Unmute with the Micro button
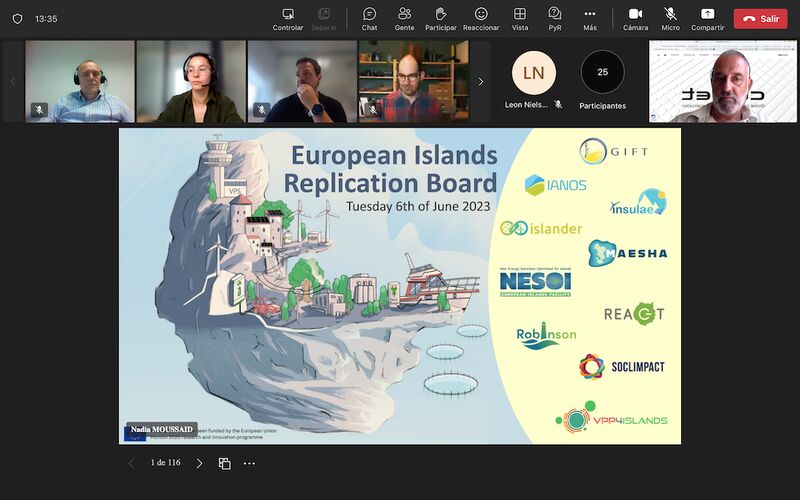 670,19
